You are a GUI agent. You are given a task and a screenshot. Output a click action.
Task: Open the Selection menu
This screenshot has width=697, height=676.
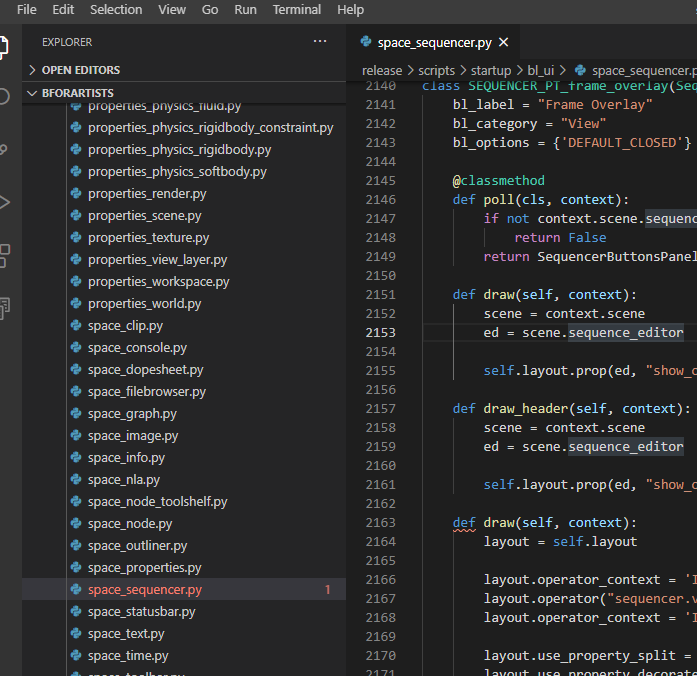pos(116,9)
